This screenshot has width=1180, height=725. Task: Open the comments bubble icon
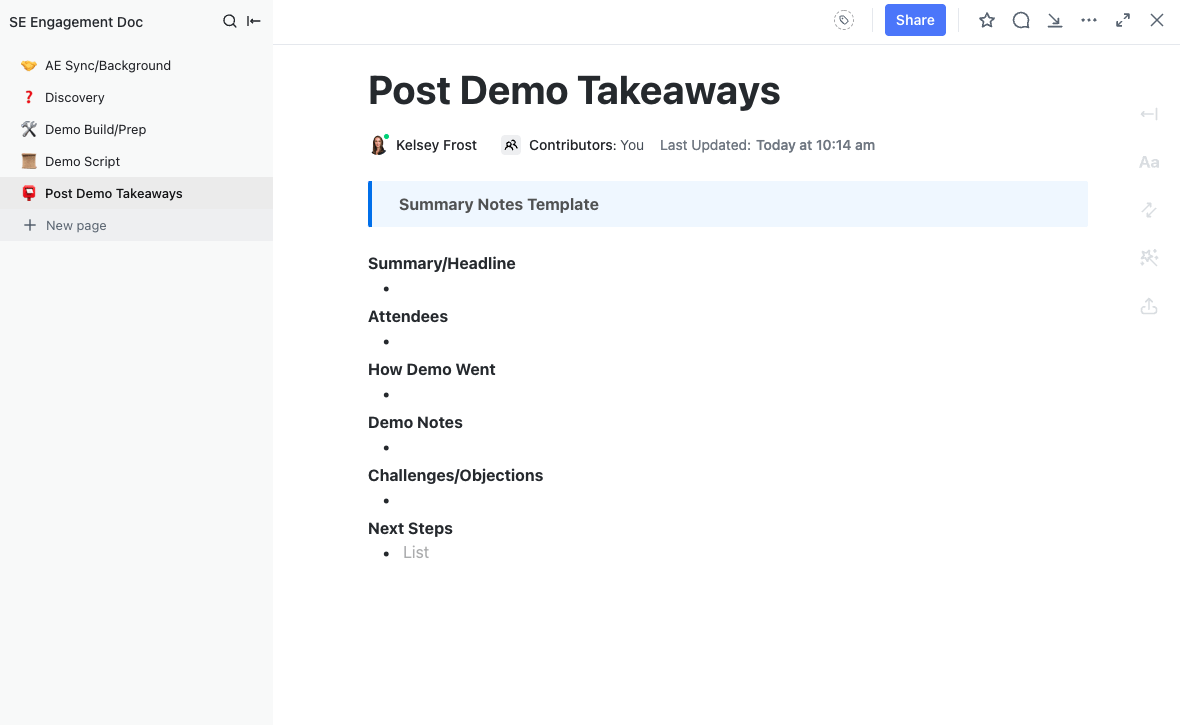pyautogui.click(x=1021, y=21)
